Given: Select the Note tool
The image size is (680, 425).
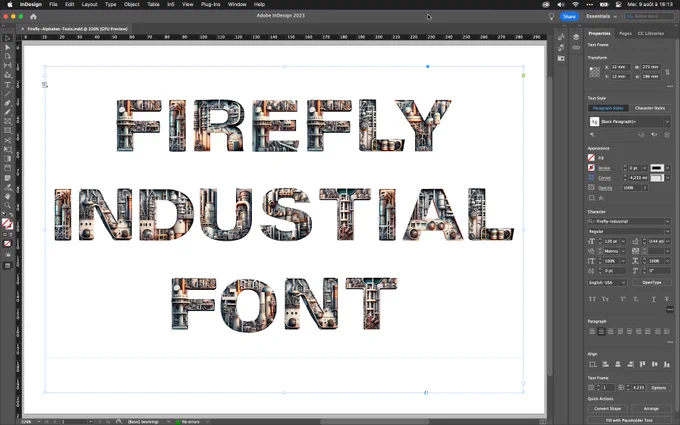Looking at the screenshot, I should pyautogui.click(x=7, y=178).
